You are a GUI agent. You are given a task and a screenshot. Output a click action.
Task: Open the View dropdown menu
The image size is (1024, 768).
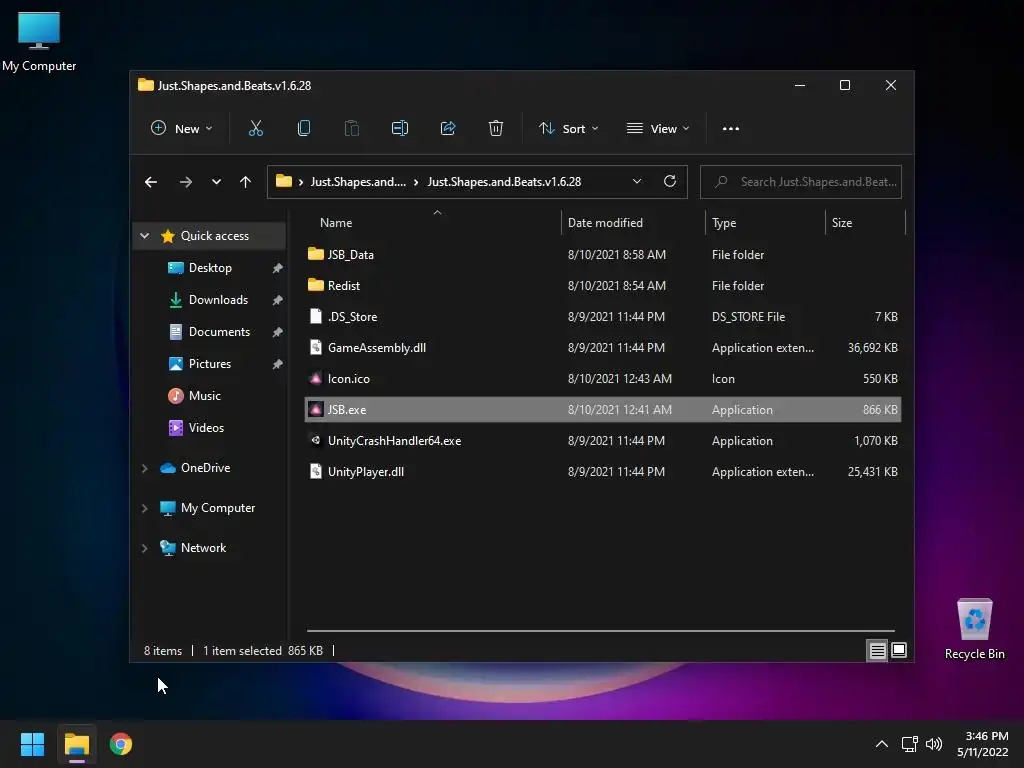pyautogui.click(x=658, y=129)
